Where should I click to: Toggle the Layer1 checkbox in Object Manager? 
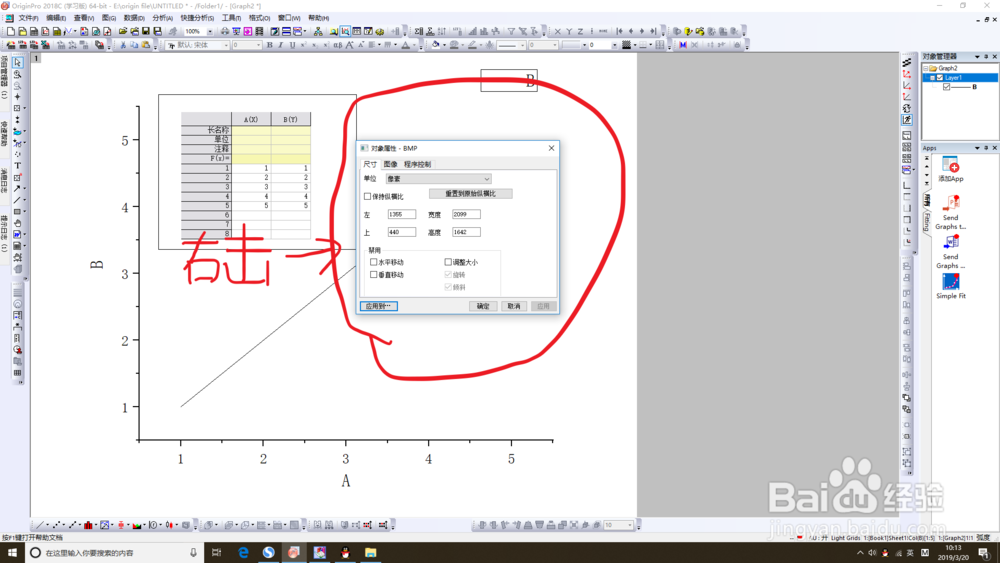coord(939,78)
